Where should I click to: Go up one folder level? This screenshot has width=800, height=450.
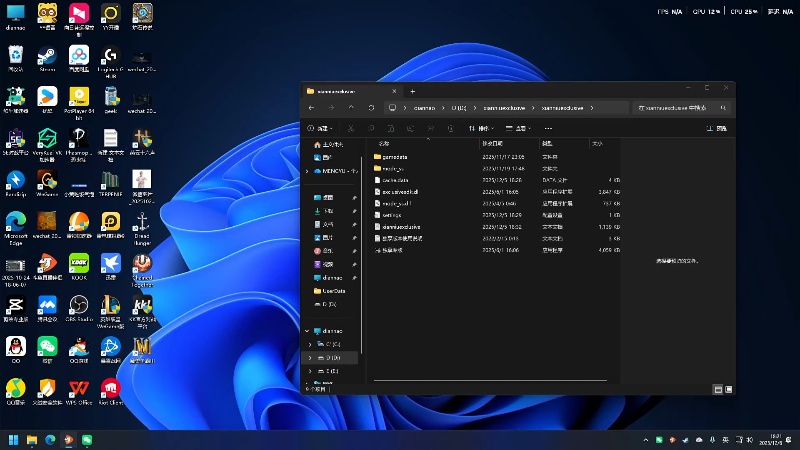tap(350, 107)
